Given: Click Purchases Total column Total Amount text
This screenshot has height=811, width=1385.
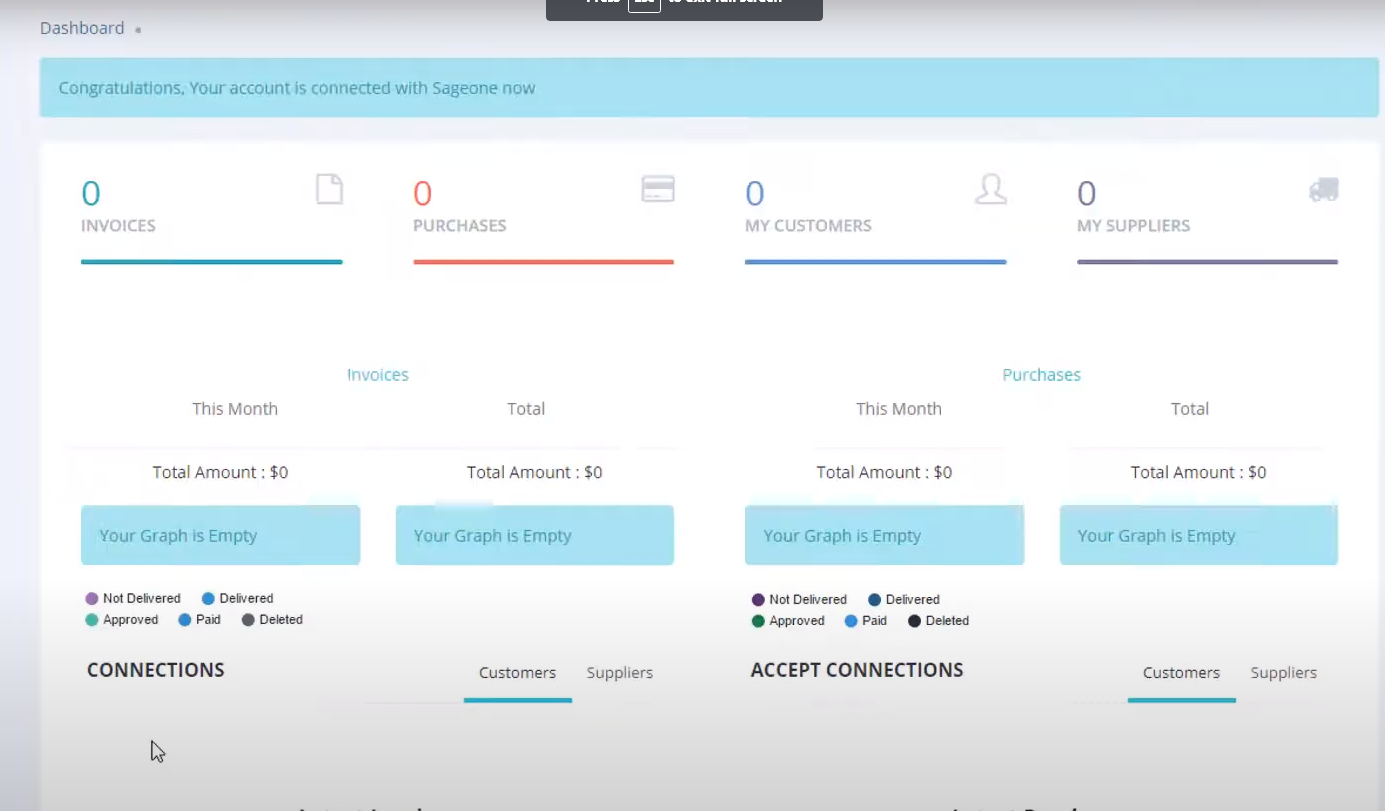Looking at the screenshot, I should 1198,472.
